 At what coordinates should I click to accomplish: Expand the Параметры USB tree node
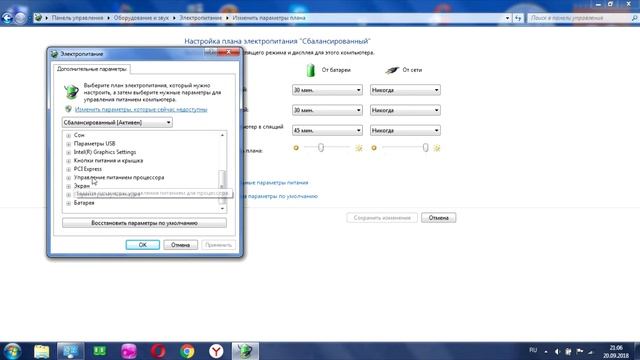click(x=69, y=144)
